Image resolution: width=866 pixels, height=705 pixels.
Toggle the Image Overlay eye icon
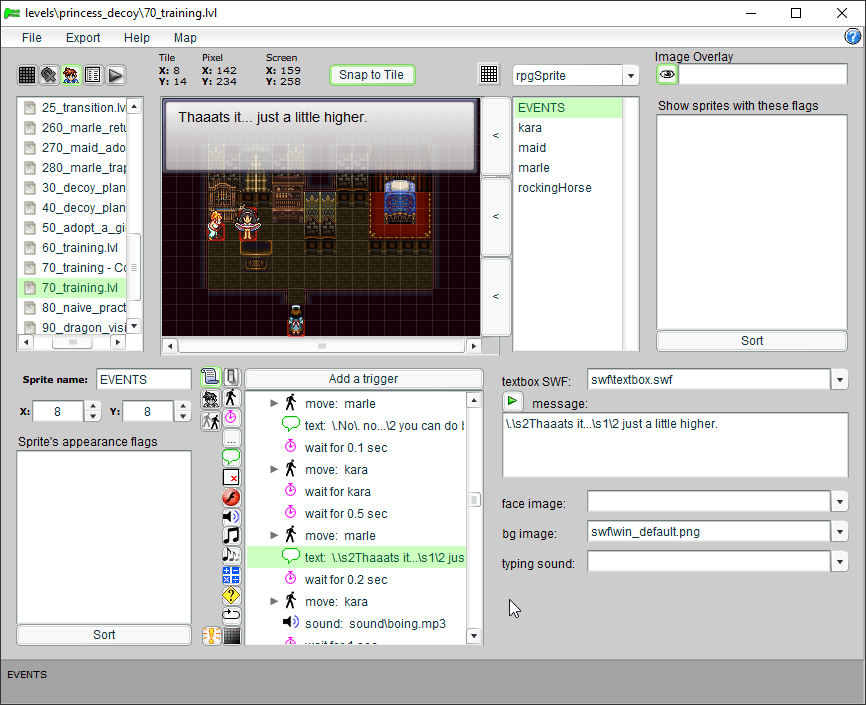click(667, 75)
